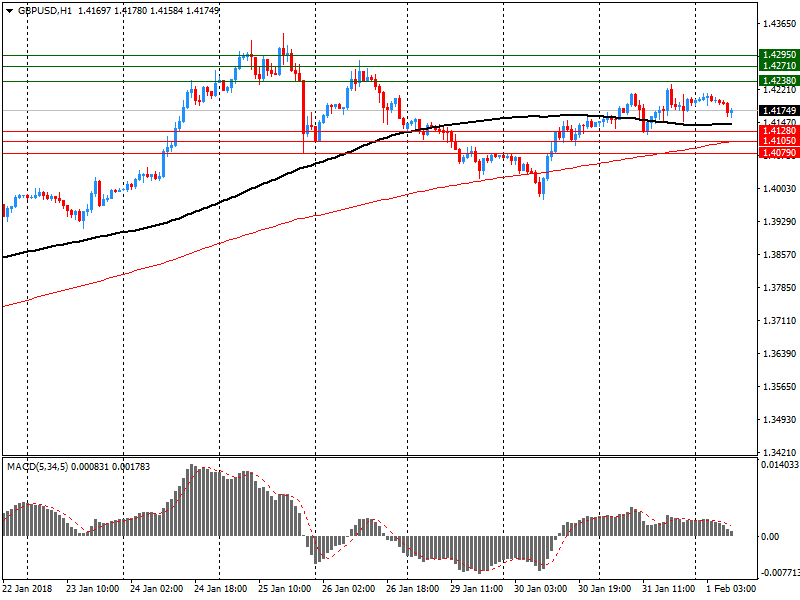This screenshot has height=600, width=800.
Task: Click the red 1.40790 price level tag
Action: click(778, 153)
